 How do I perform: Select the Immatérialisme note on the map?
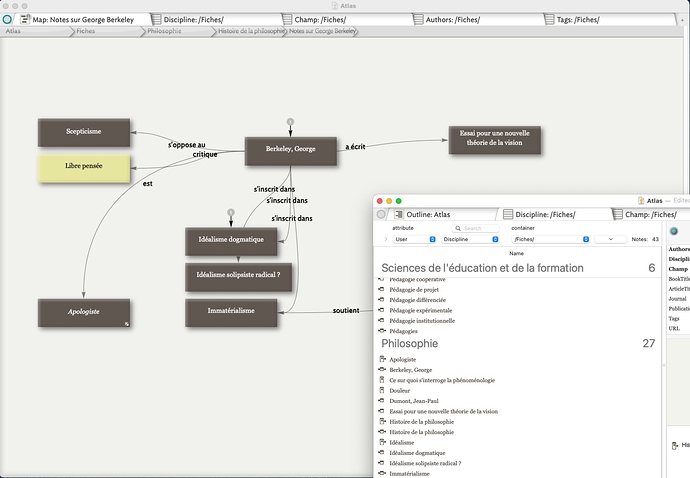click(x=231, y=313)
